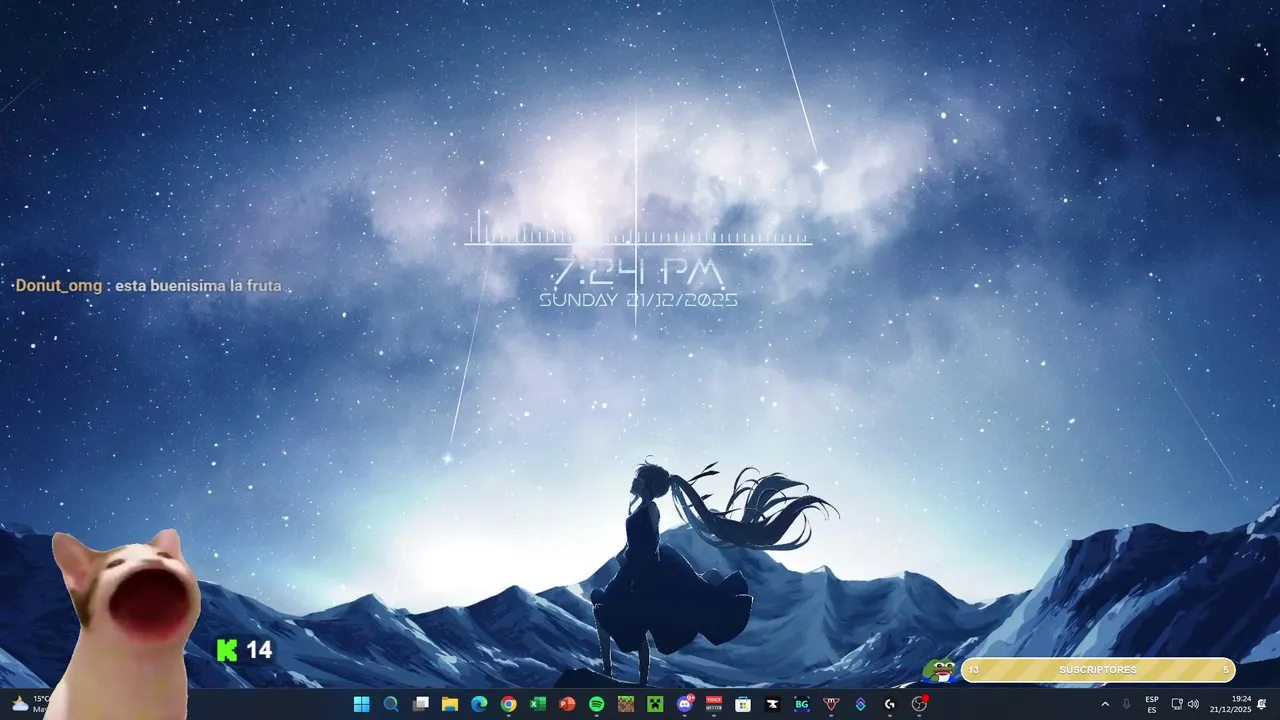Viewport: 1280px width, 720px height.
Task: Open the notifications bell icon
Action: tap(1262, 704)
